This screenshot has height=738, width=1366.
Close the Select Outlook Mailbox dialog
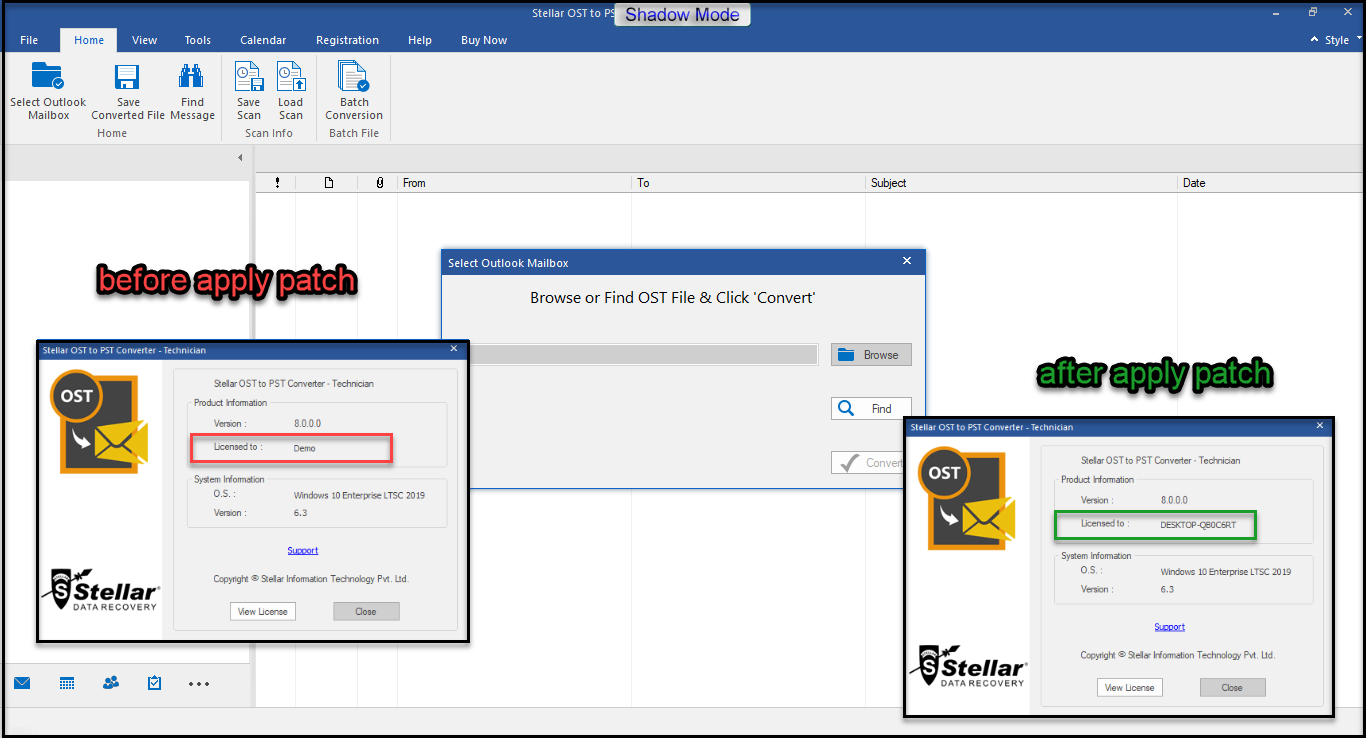click(x=907, y=261)
